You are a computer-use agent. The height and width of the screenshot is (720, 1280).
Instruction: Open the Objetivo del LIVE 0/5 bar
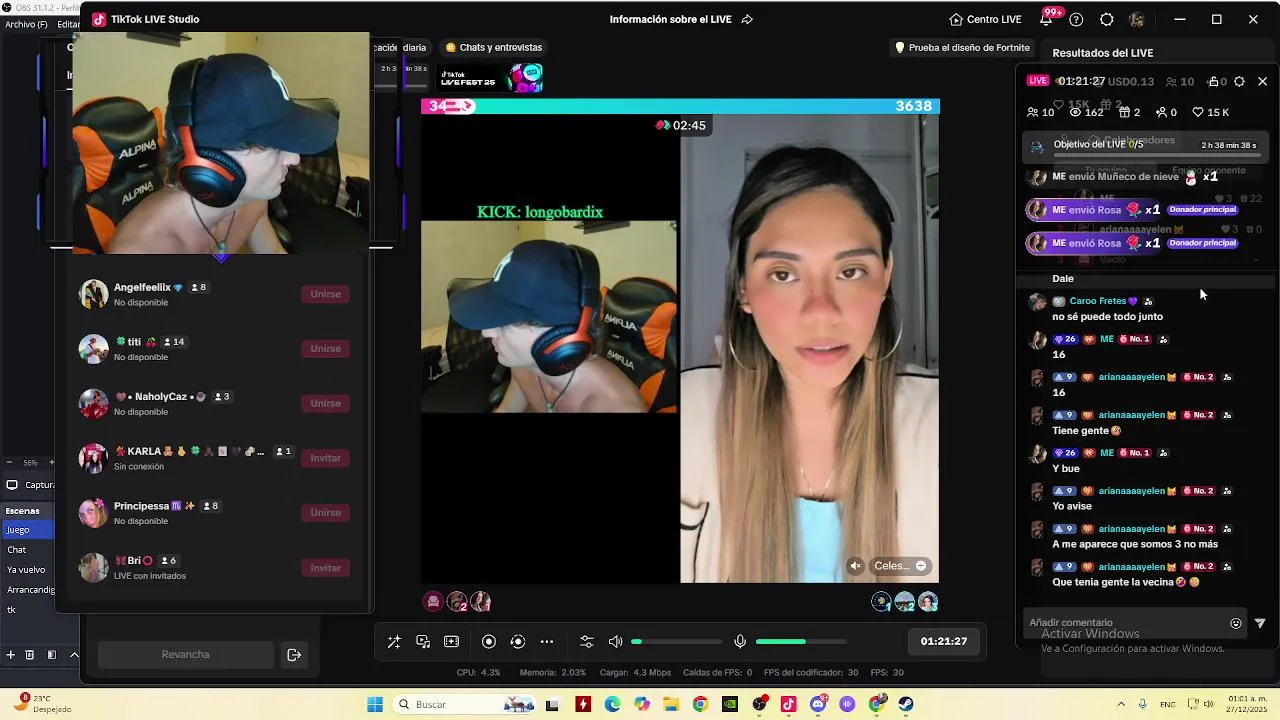coord(1146,146)
